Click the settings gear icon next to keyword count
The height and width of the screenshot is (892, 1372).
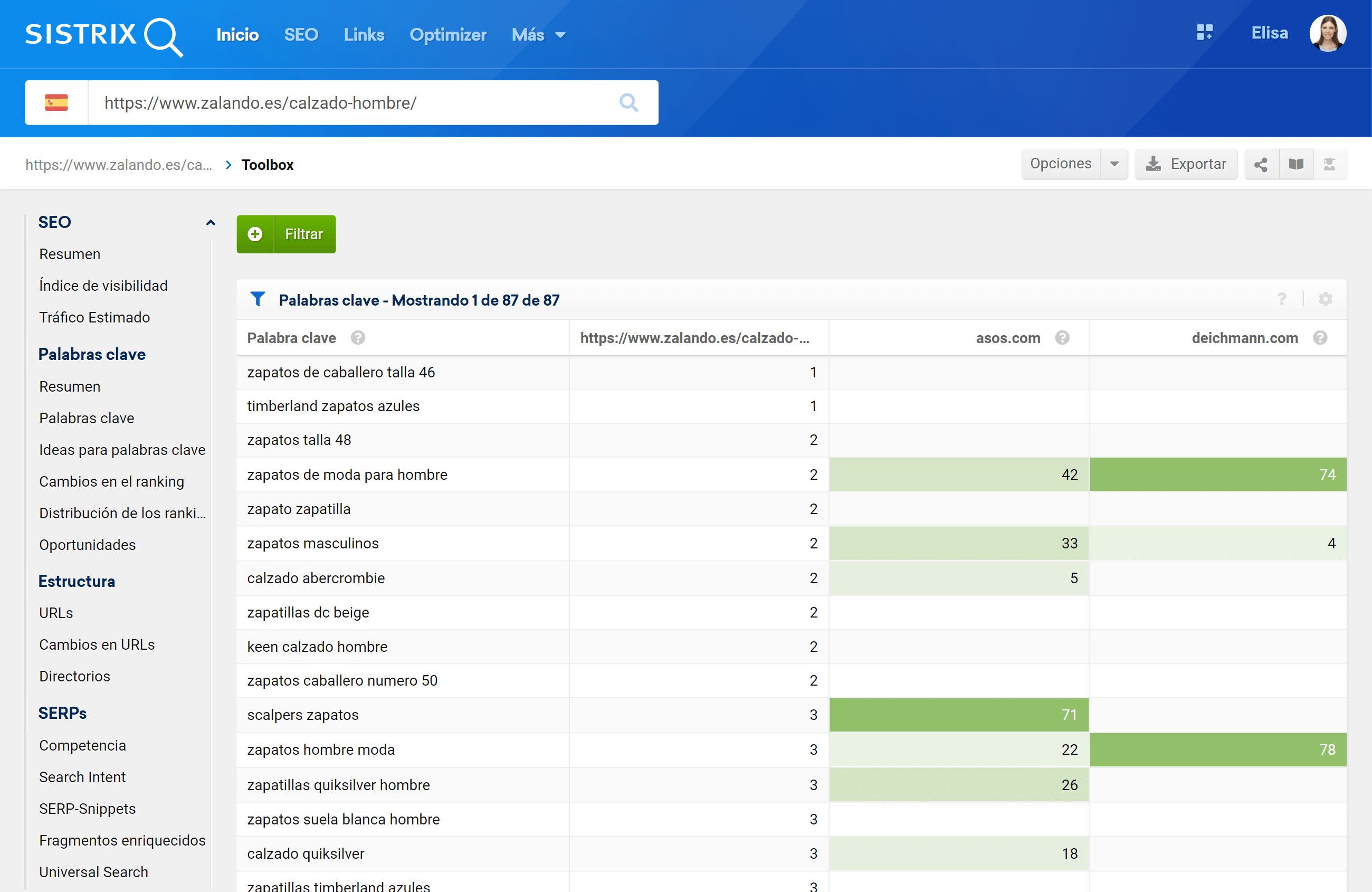pyautogui.click(x=1326, y=300)
